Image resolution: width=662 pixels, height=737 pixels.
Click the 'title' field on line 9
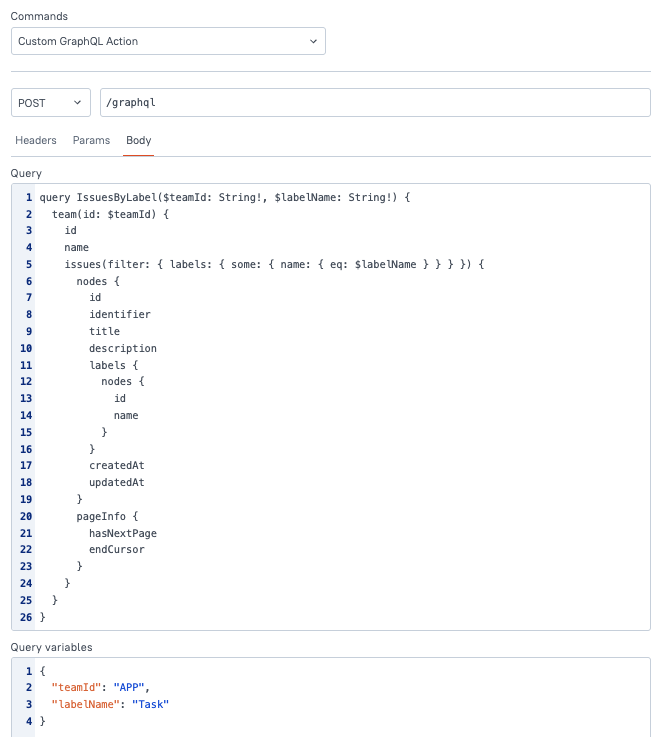click(104, 331)
